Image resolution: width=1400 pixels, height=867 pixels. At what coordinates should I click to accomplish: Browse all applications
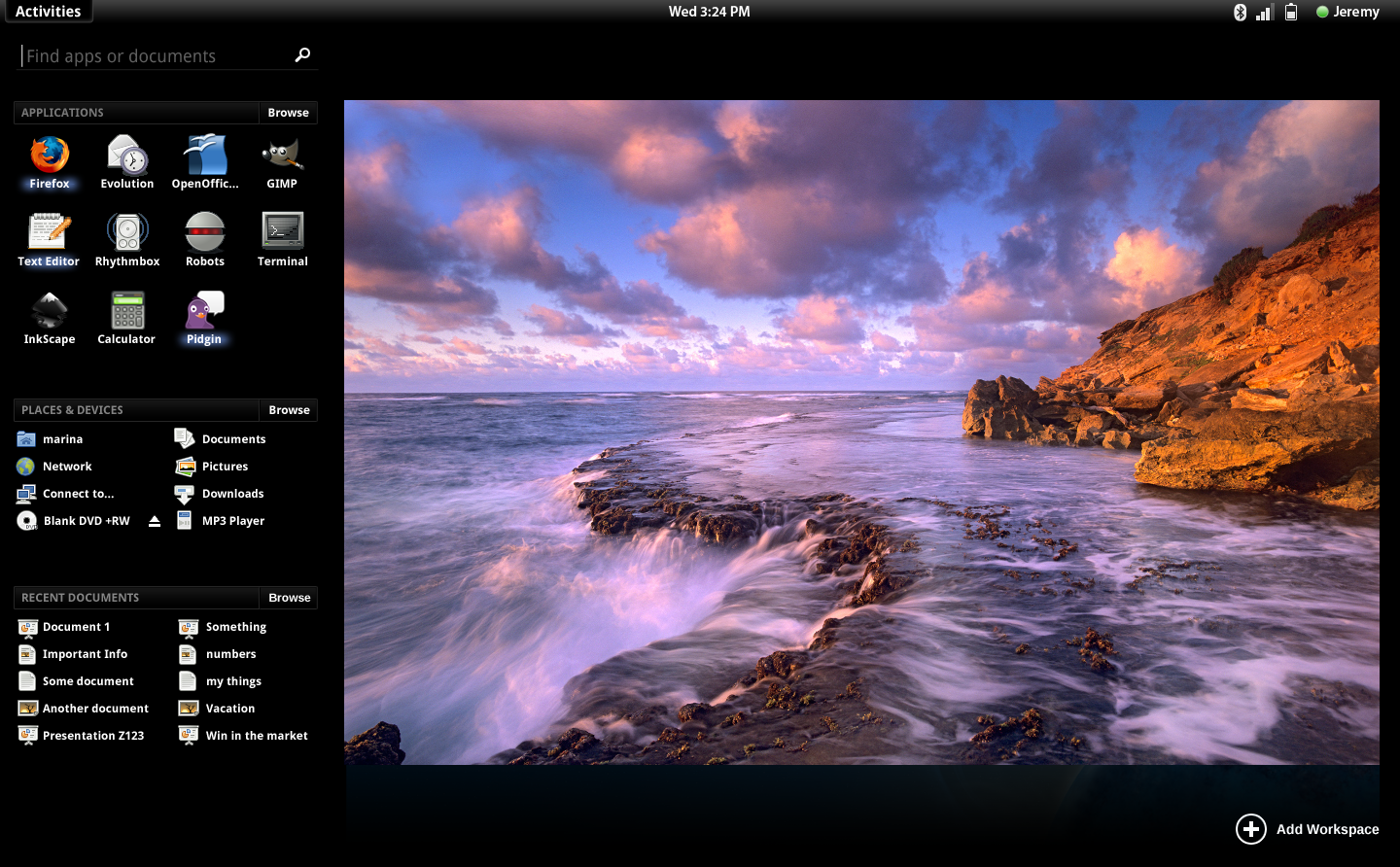pos(288,112)
